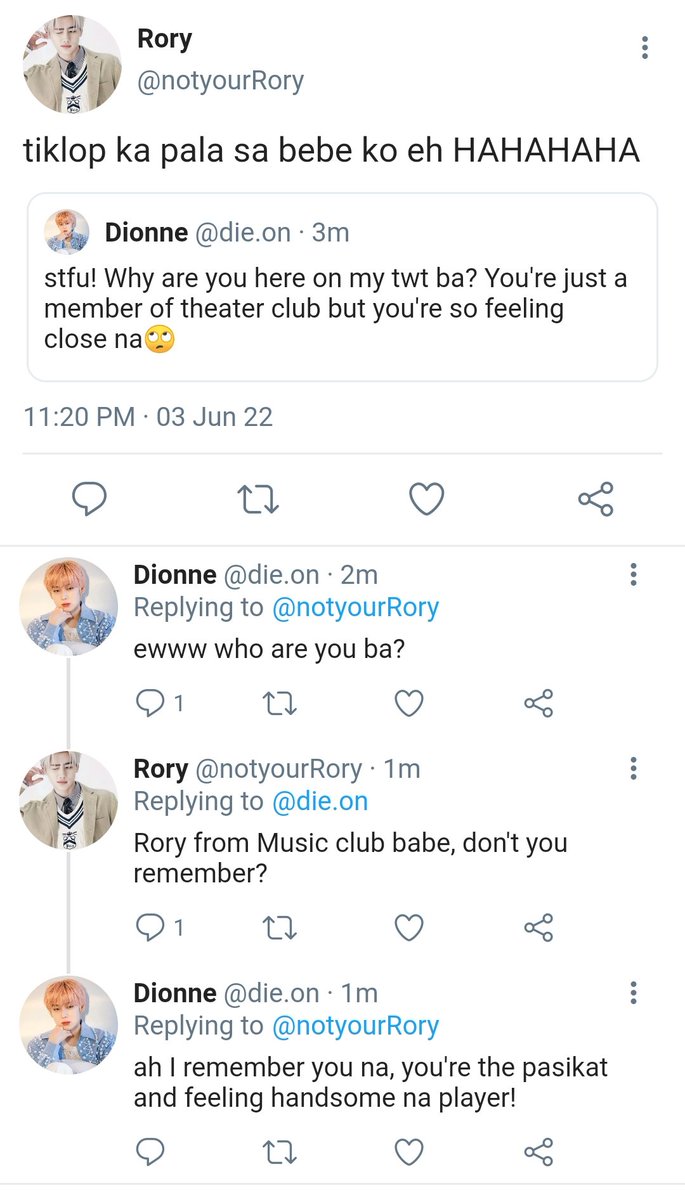The image size is (685, 1200).
Task: Reply to the "pasikat and feeling handsome" tweet
Action: point(149,1152)
